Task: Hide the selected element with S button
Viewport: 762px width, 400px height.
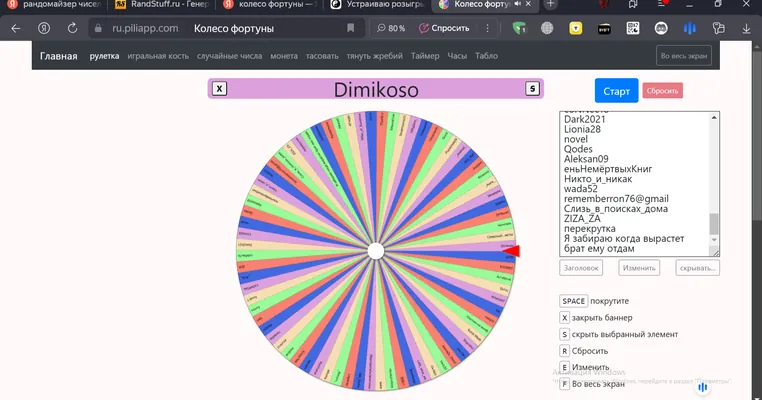Action: click(533, 88)
